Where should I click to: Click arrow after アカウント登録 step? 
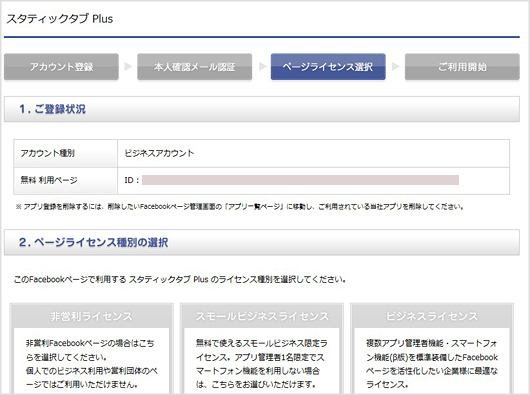pos(128,66)
